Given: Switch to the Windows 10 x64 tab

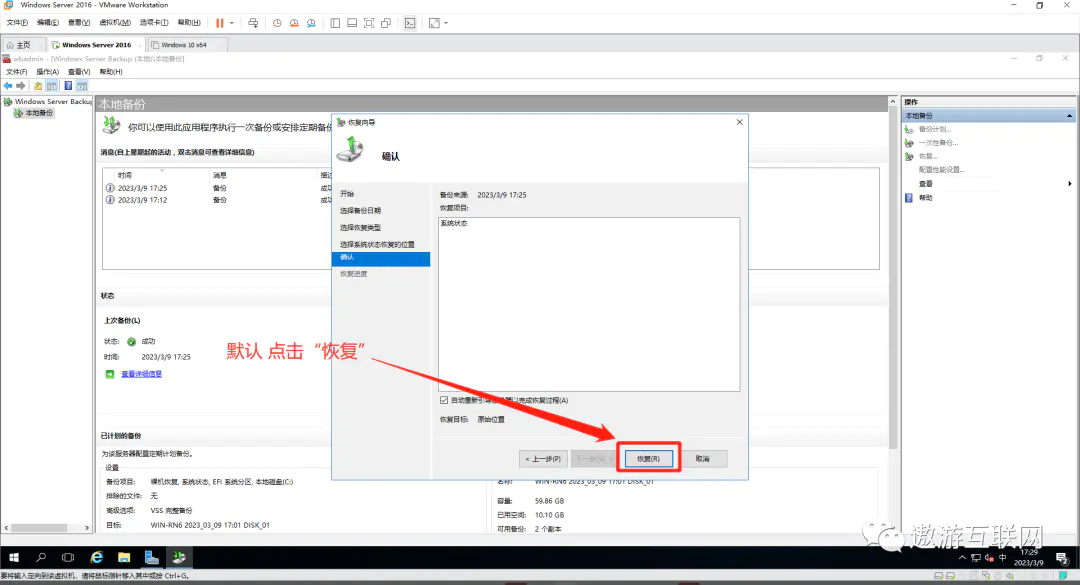Looking at the screenshot, I should (183, 45).
